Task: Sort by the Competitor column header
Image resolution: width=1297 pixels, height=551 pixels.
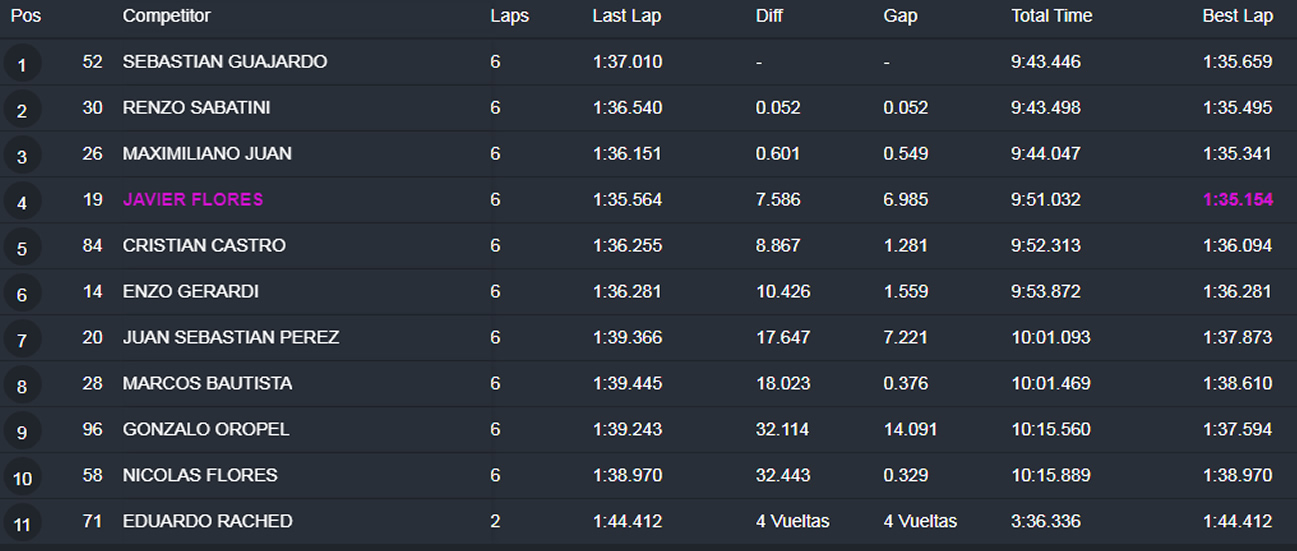Action: click(166, 16)
